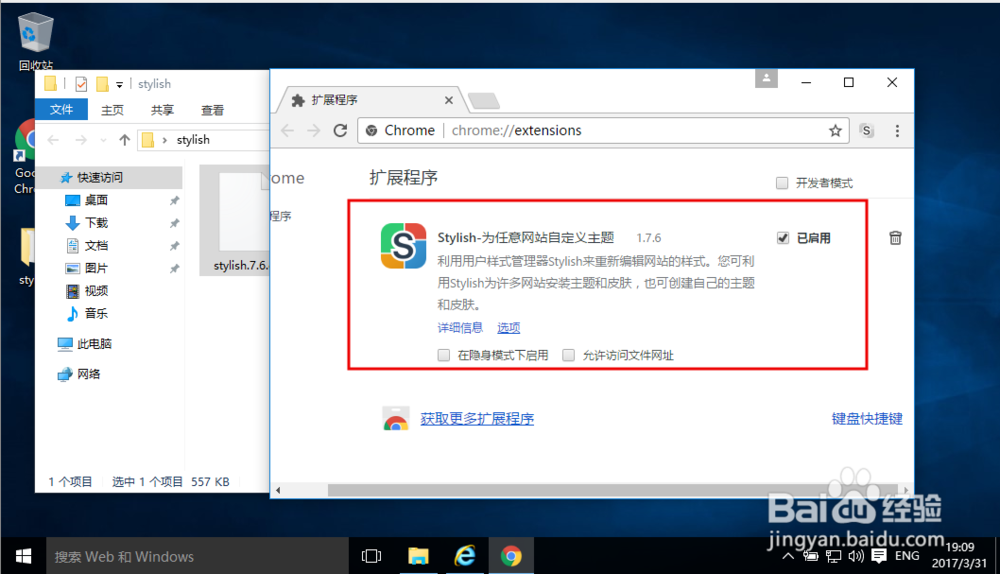Click the ENG input language indicator
Viewport: 1000px width, 574px height.
[907, 556]
